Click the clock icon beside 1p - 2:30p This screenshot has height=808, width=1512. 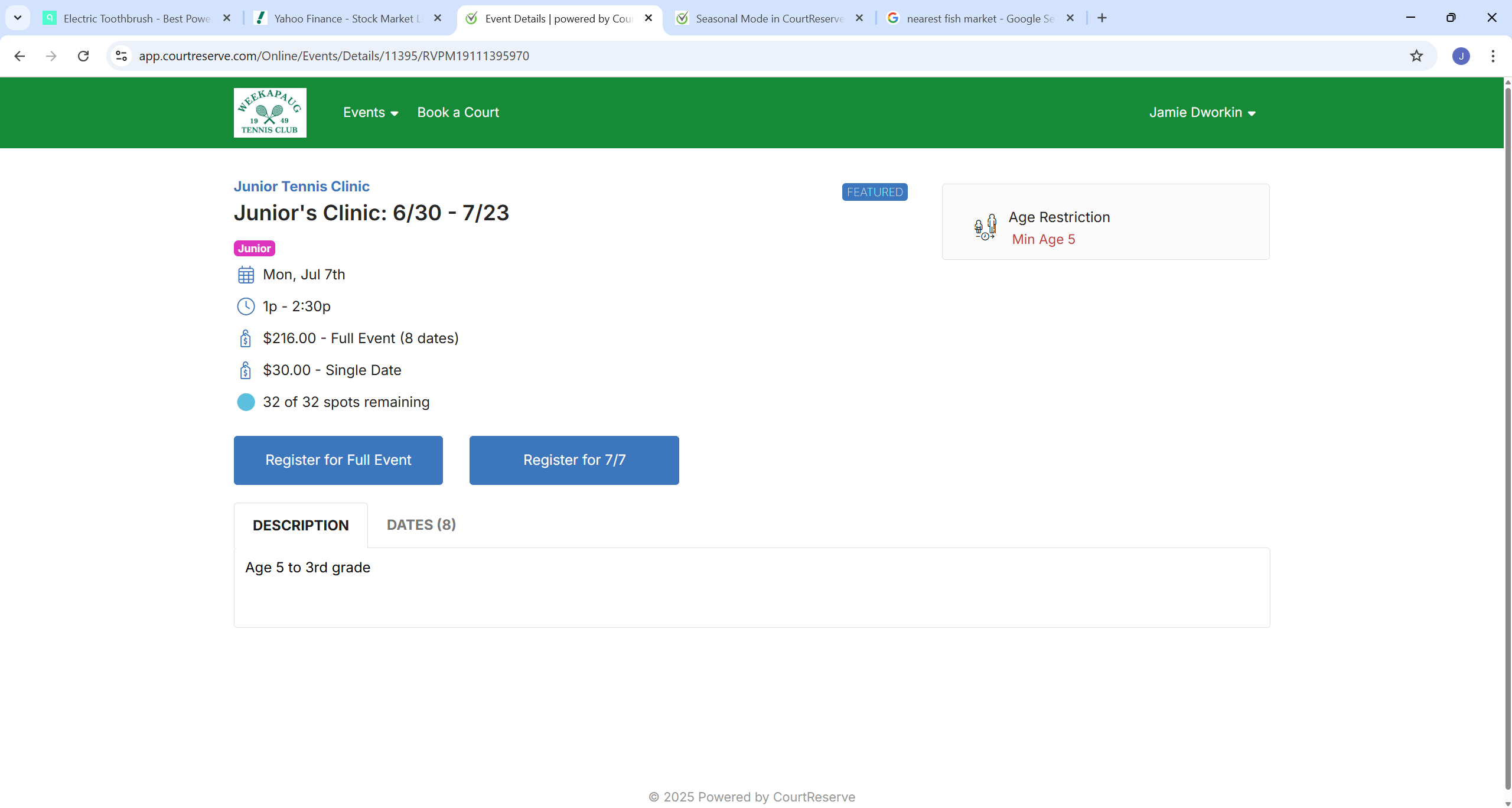tap(246, 307)
